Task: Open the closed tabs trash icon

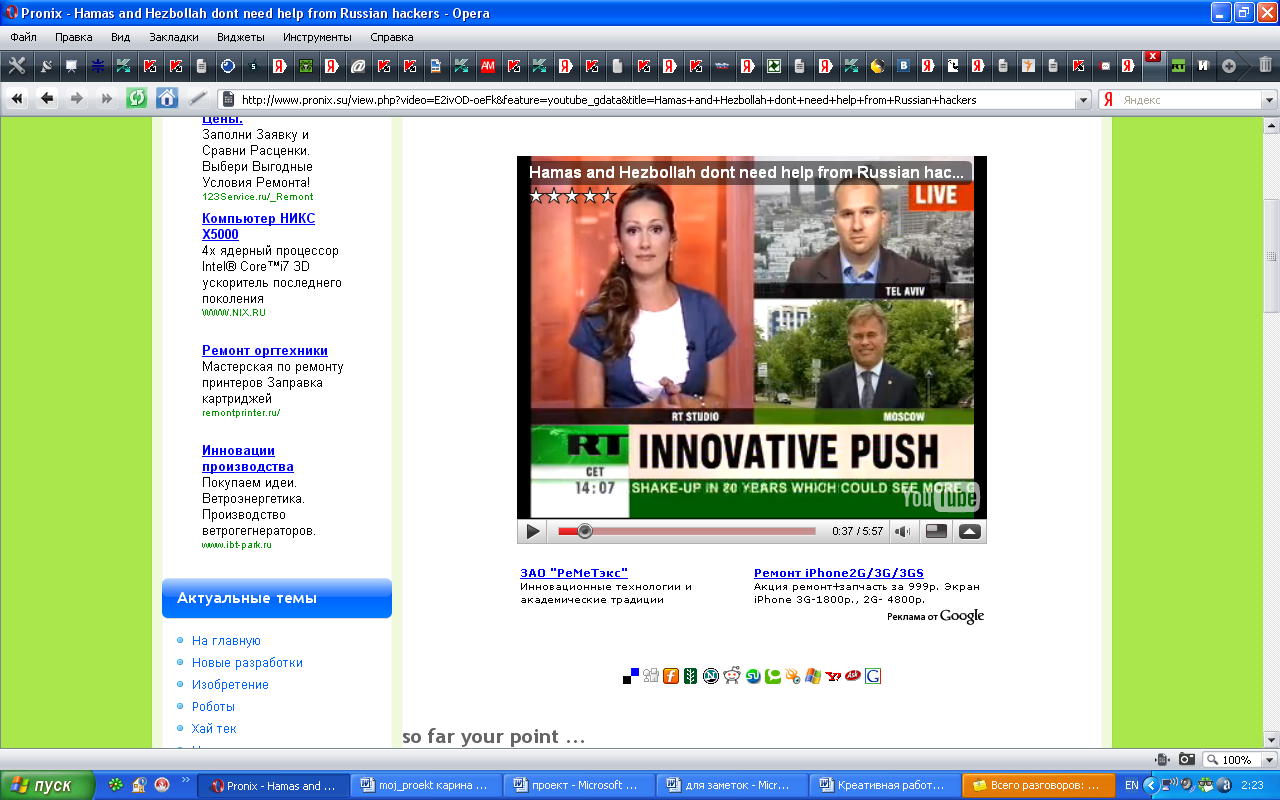Action: (x=1265, y=66)
